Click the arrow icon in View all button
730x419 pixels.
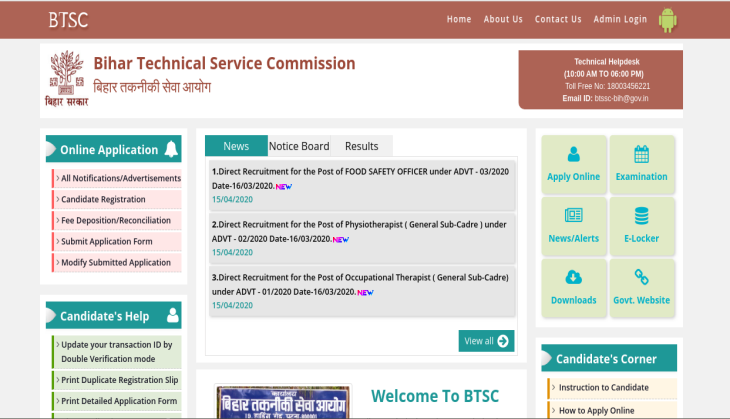click(x=503, y=341)
